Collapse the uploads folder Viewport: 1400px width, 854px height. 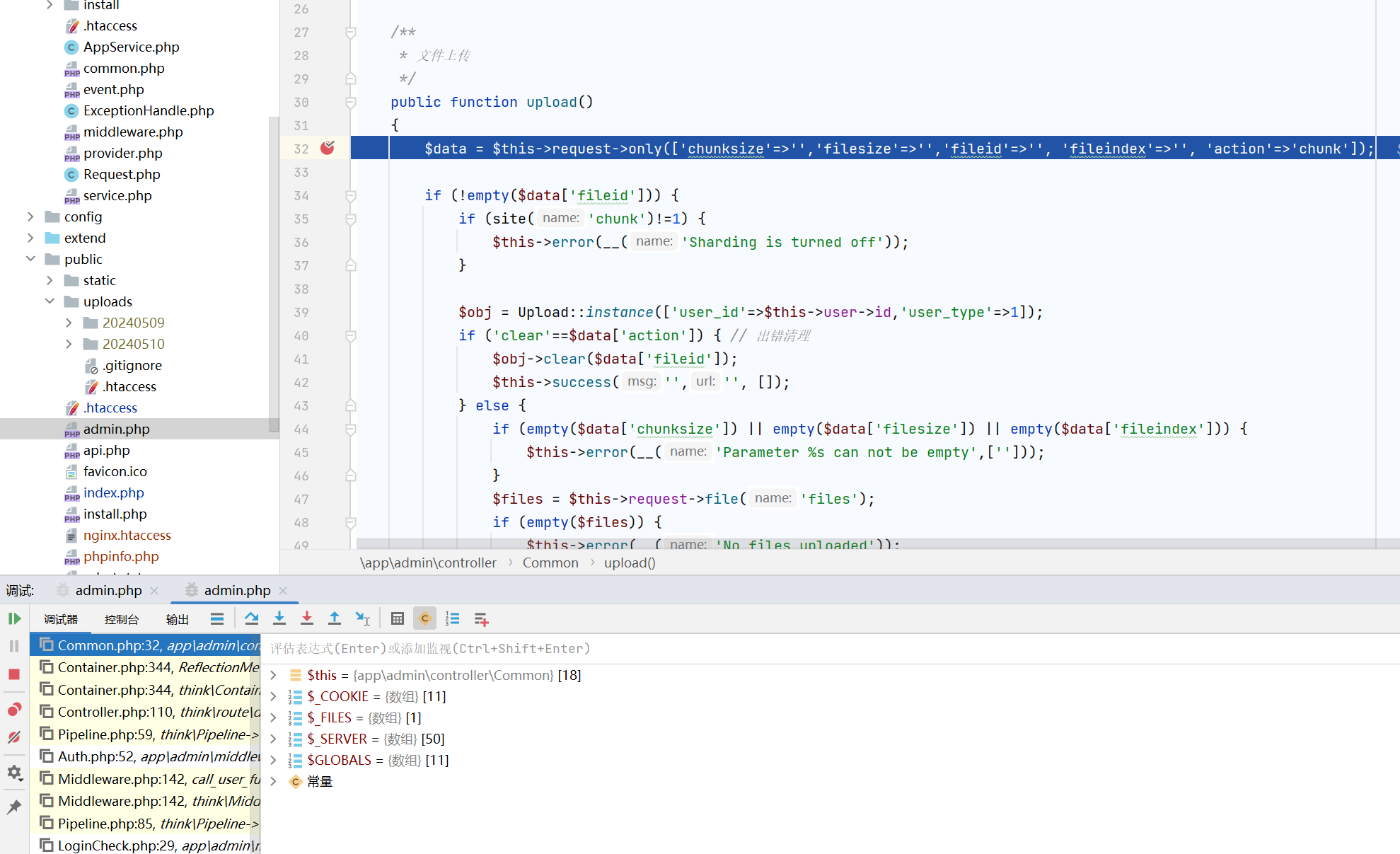tap(50, 301)
